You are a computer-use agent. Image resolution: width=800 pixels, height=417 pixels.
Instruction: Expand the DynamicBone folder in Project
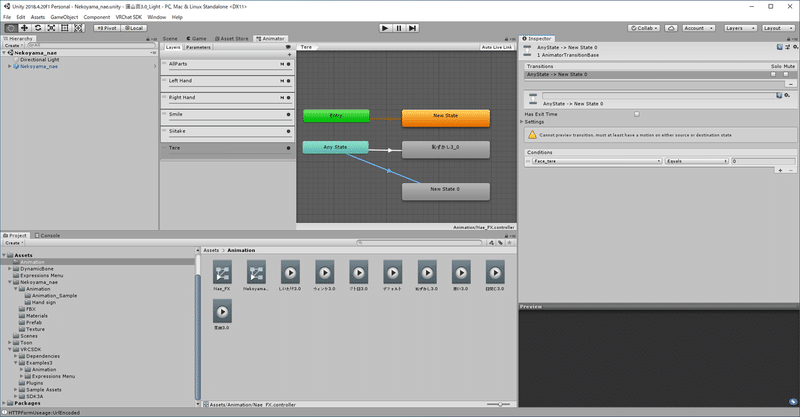coord(10,268)
